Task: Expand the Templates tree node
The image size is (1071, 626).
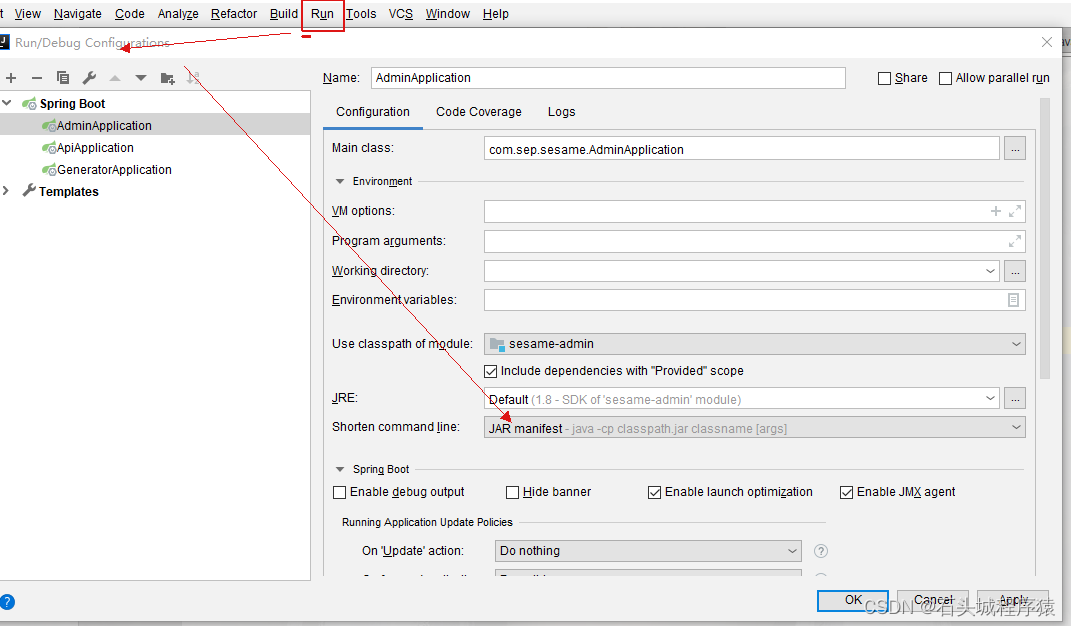Action: point(5,191)
